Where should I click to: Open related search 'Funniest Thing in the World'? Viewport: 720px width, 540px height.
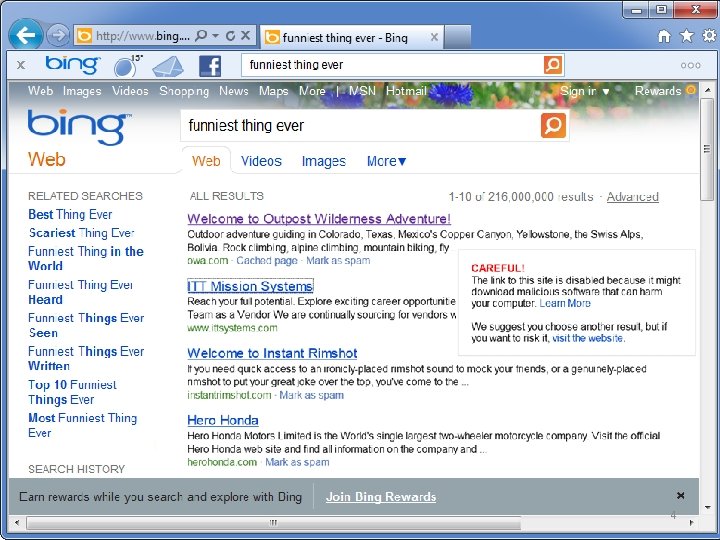[x=86, y=259]
